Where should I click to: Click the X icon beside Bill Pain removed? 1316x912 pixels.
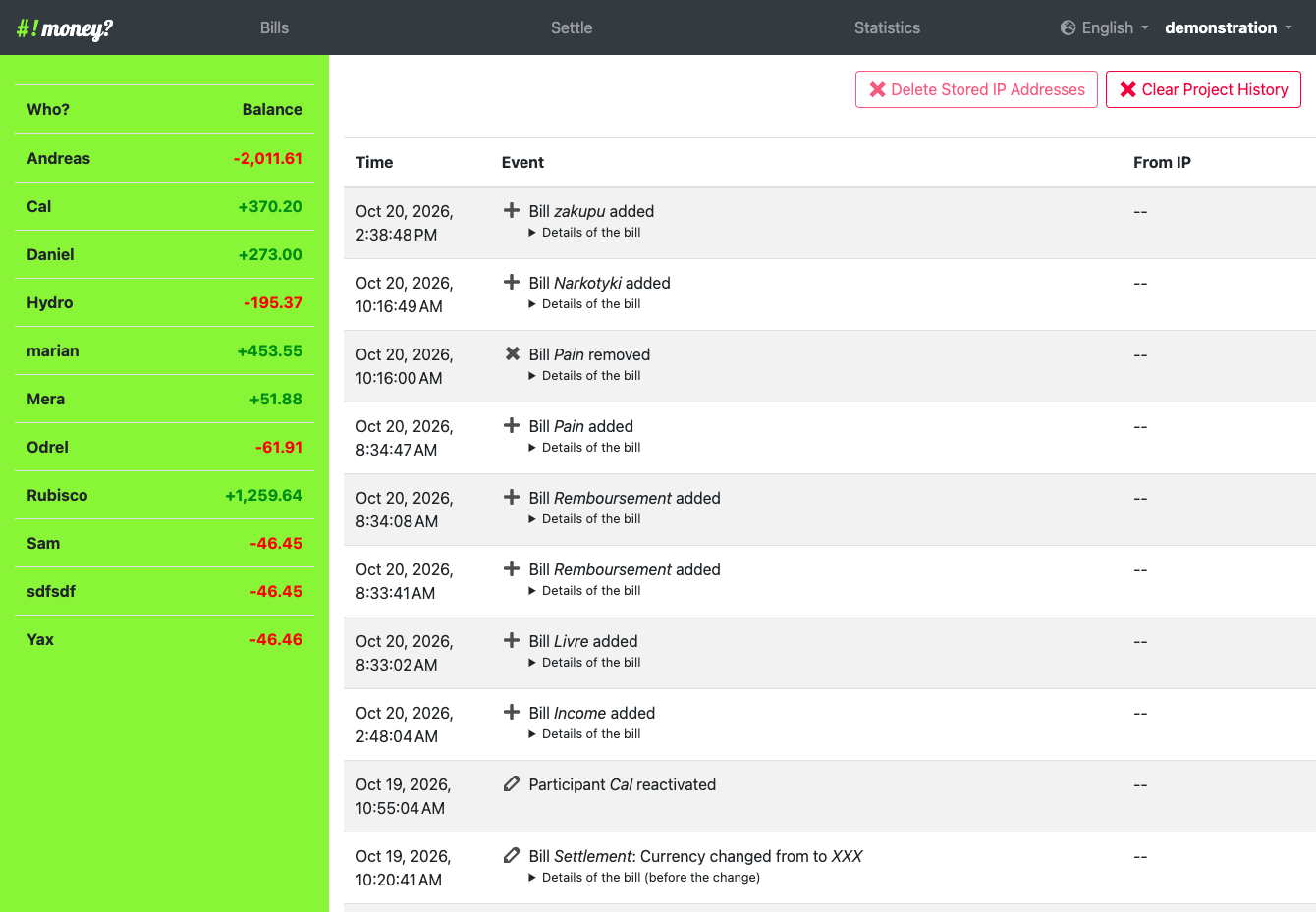pyautogui.click(x=512, y=353)
